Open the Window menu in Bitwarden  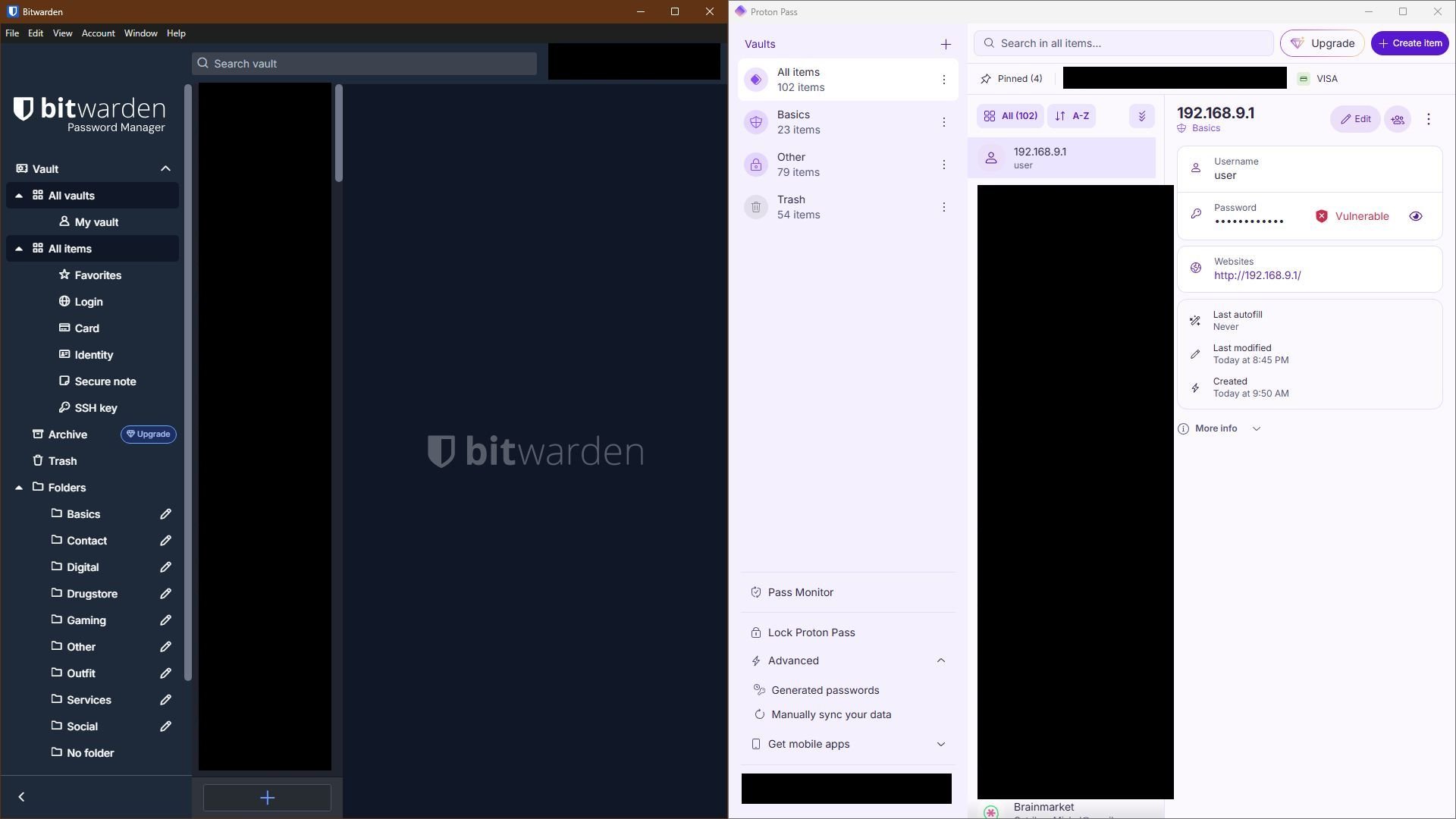click(140, 33)
